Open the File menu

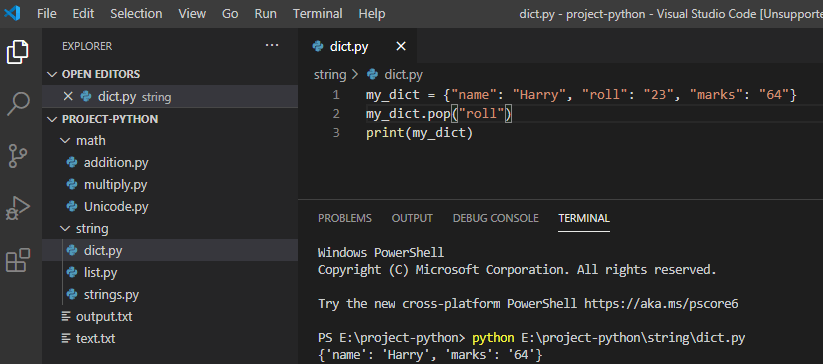point(47,14)
